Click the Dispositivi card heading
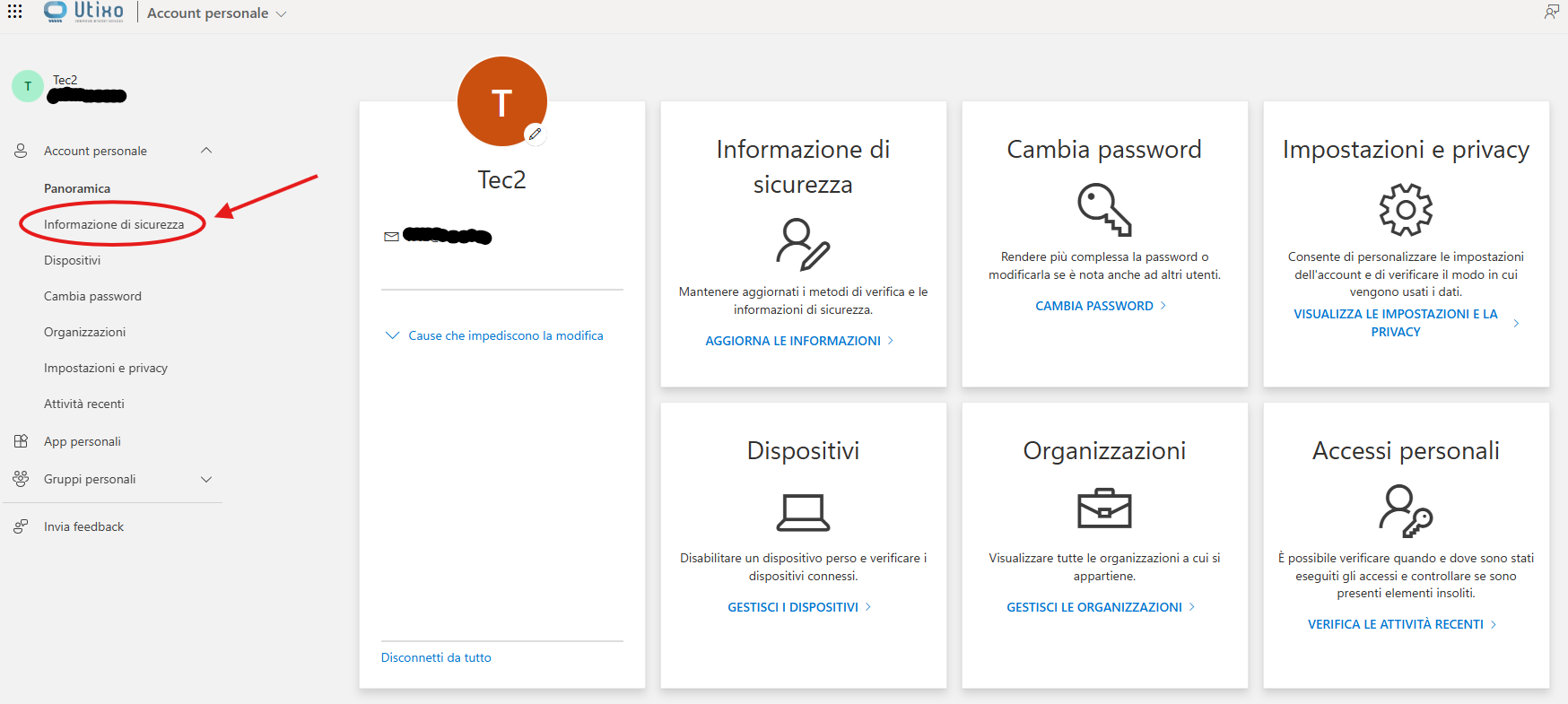The image size is (1568, 704). (803, 450)
